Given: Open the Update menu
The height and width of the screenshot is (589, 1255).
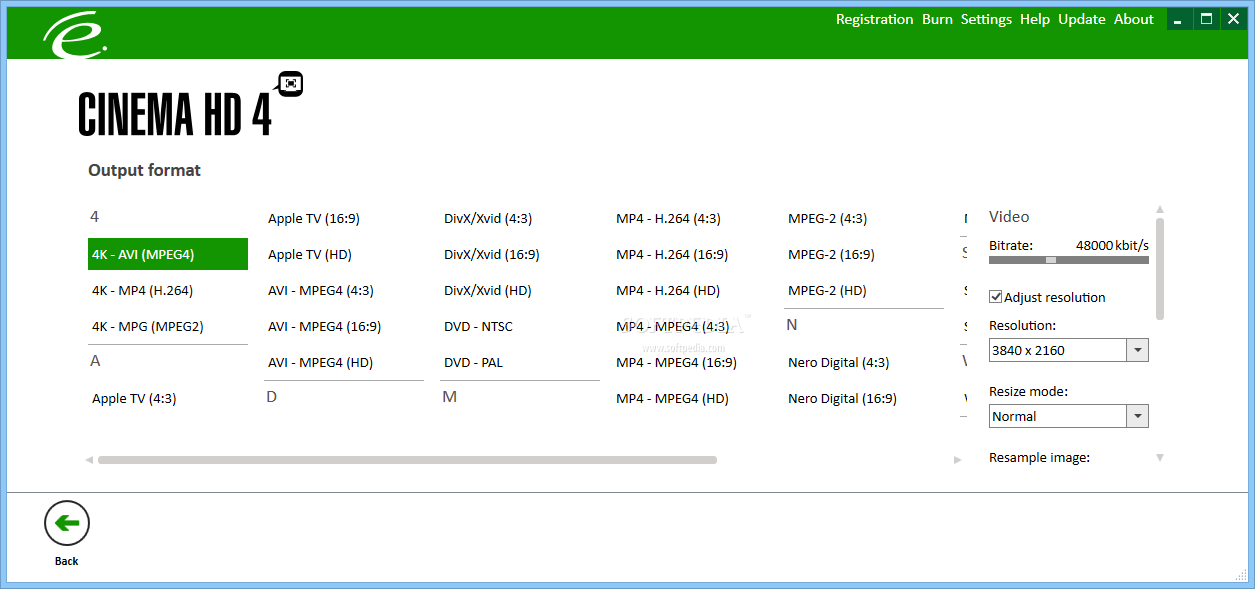Looking at the screenshot, I should [x=1082, y=19].
